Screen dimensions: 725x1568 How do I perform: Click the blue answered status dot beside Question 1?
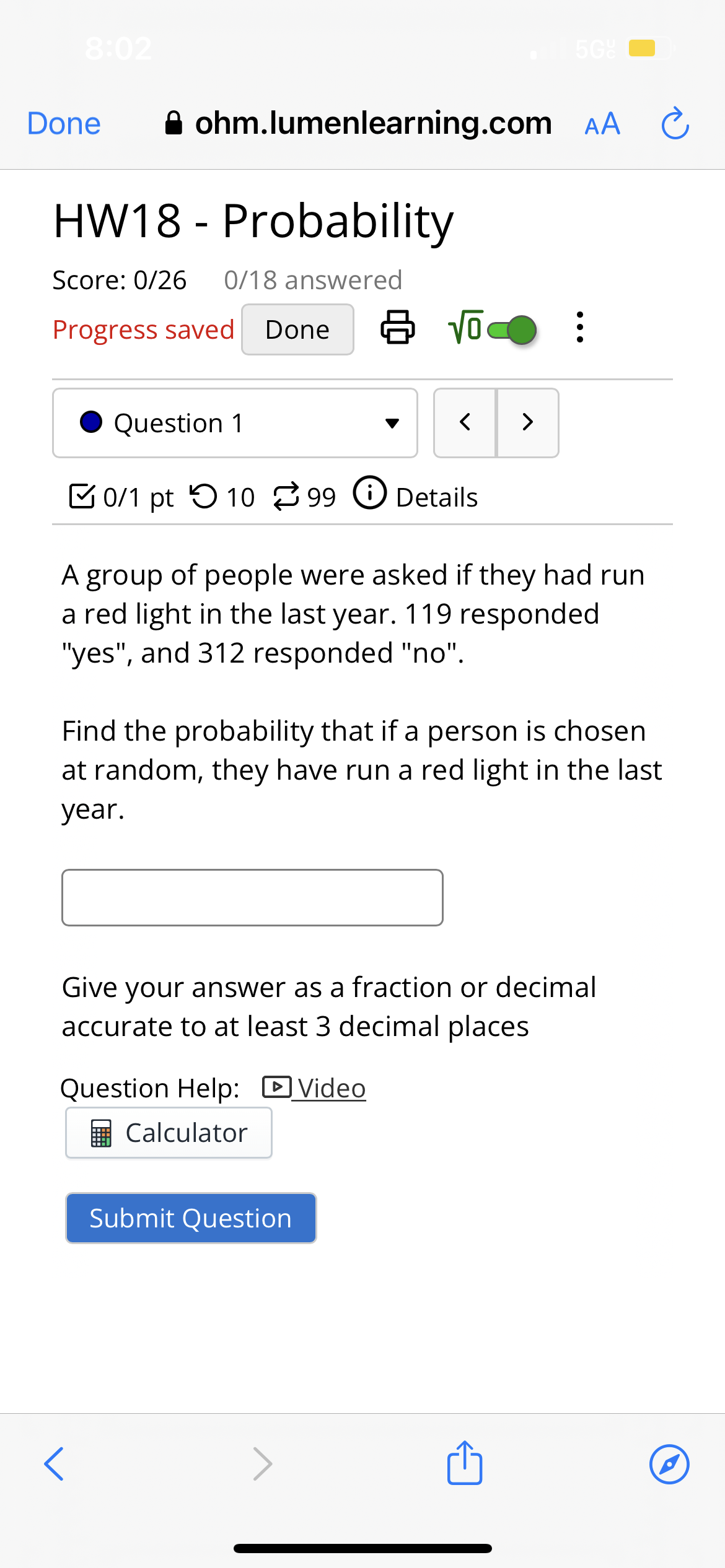(x=92, y=422)
